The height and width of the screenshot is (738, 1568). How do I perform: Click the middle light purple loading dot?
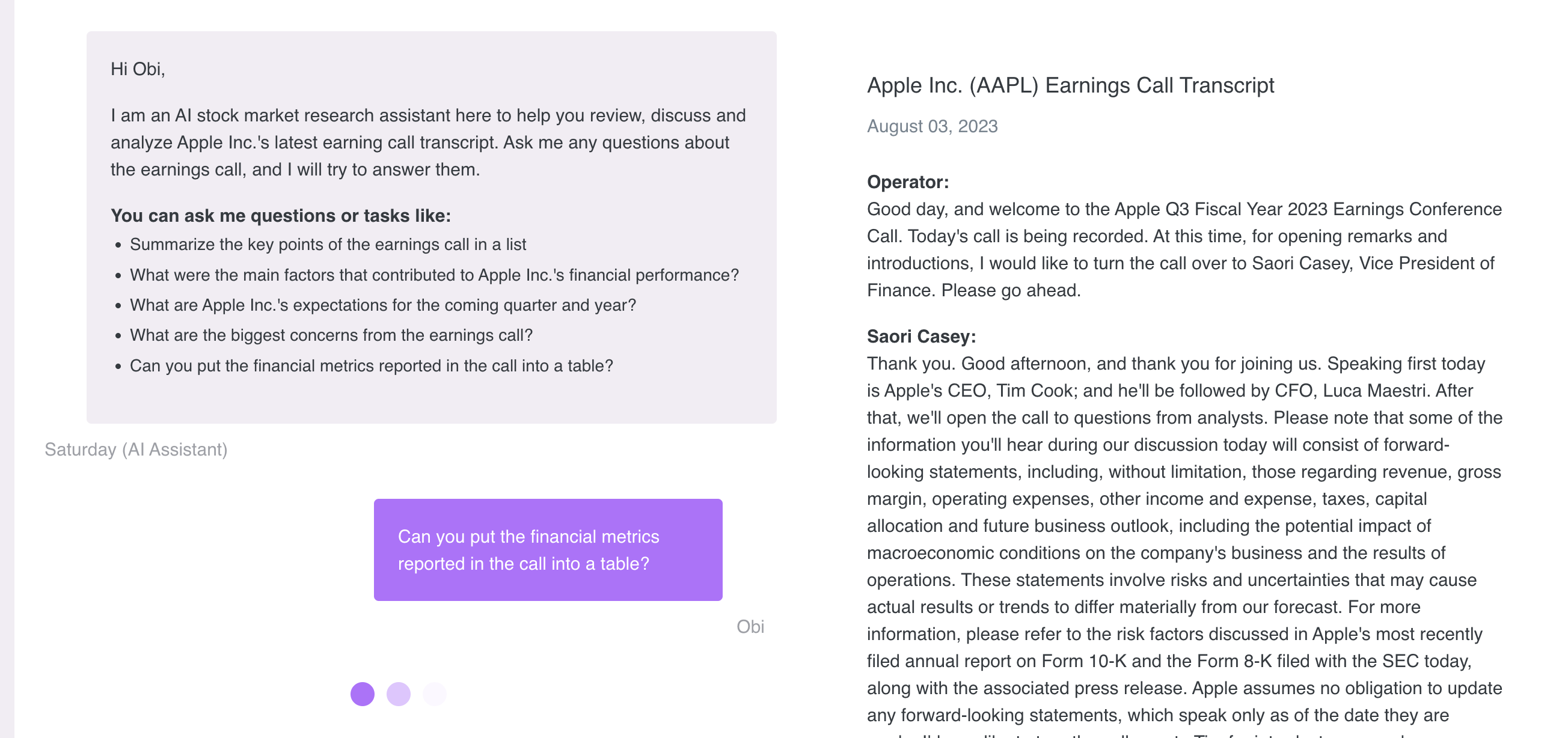coord(398,694)
